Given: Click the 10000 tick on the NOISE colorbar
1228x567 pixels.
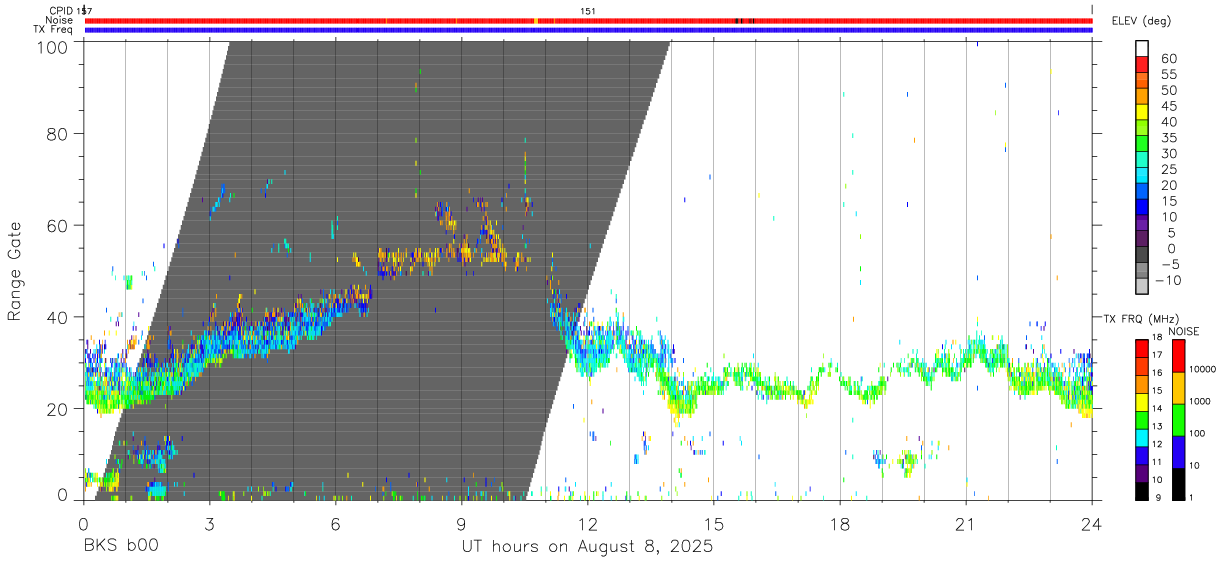Looking at the screenshot, I should (1204, 369).
